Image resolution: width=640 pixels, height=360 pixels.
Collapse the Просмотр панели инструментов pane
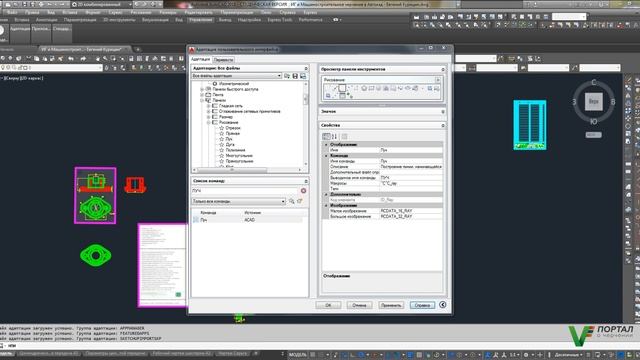pyautogui.click(x=443, y=69)
